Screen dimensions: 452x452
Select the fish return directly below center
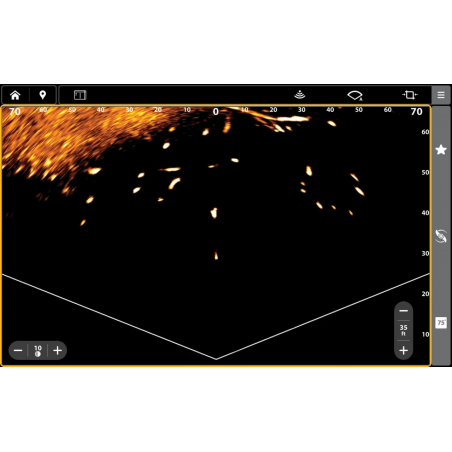[x=216, y=255]
